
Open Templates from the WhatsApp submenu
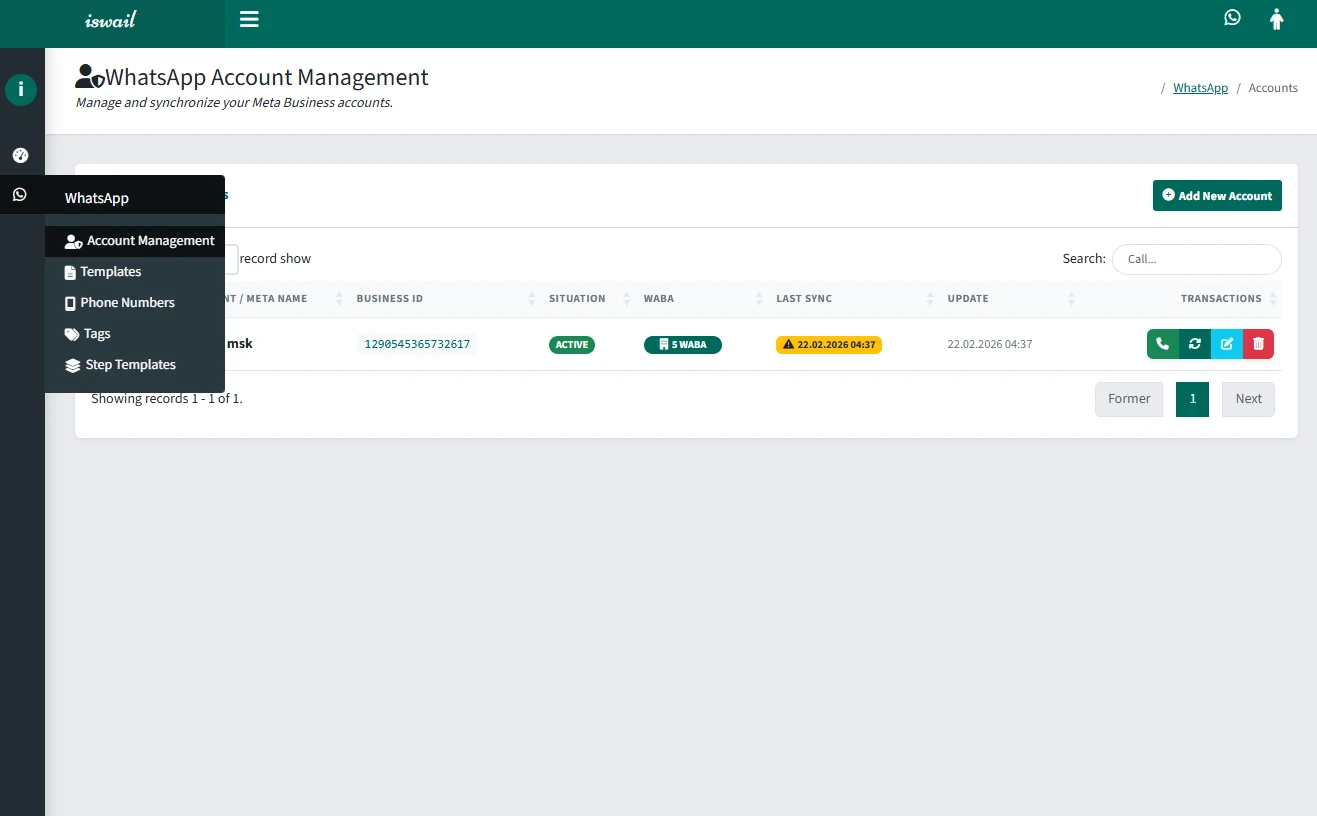pyautogui.click(x=111, y=272)
